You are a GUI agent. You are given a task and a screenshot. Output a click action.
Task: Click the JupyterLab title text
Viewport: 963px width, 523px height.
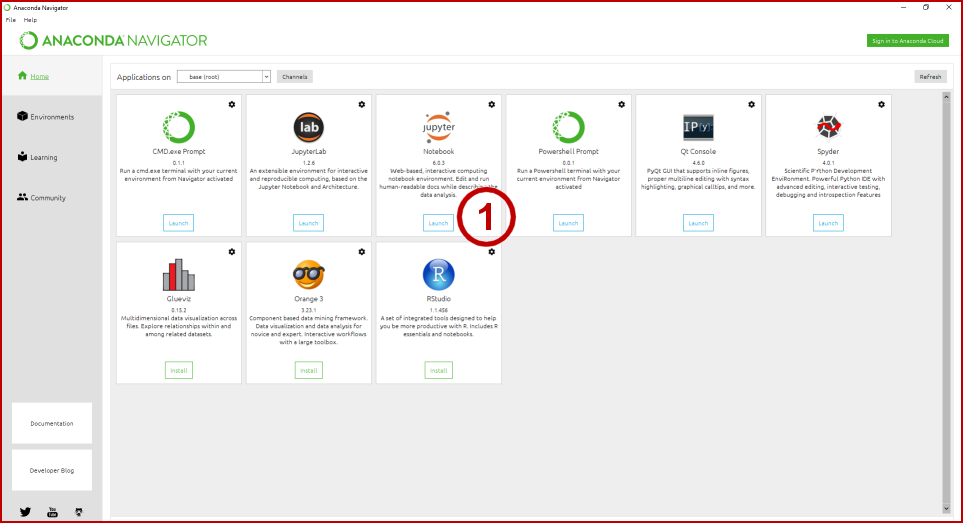coord(308,151)
